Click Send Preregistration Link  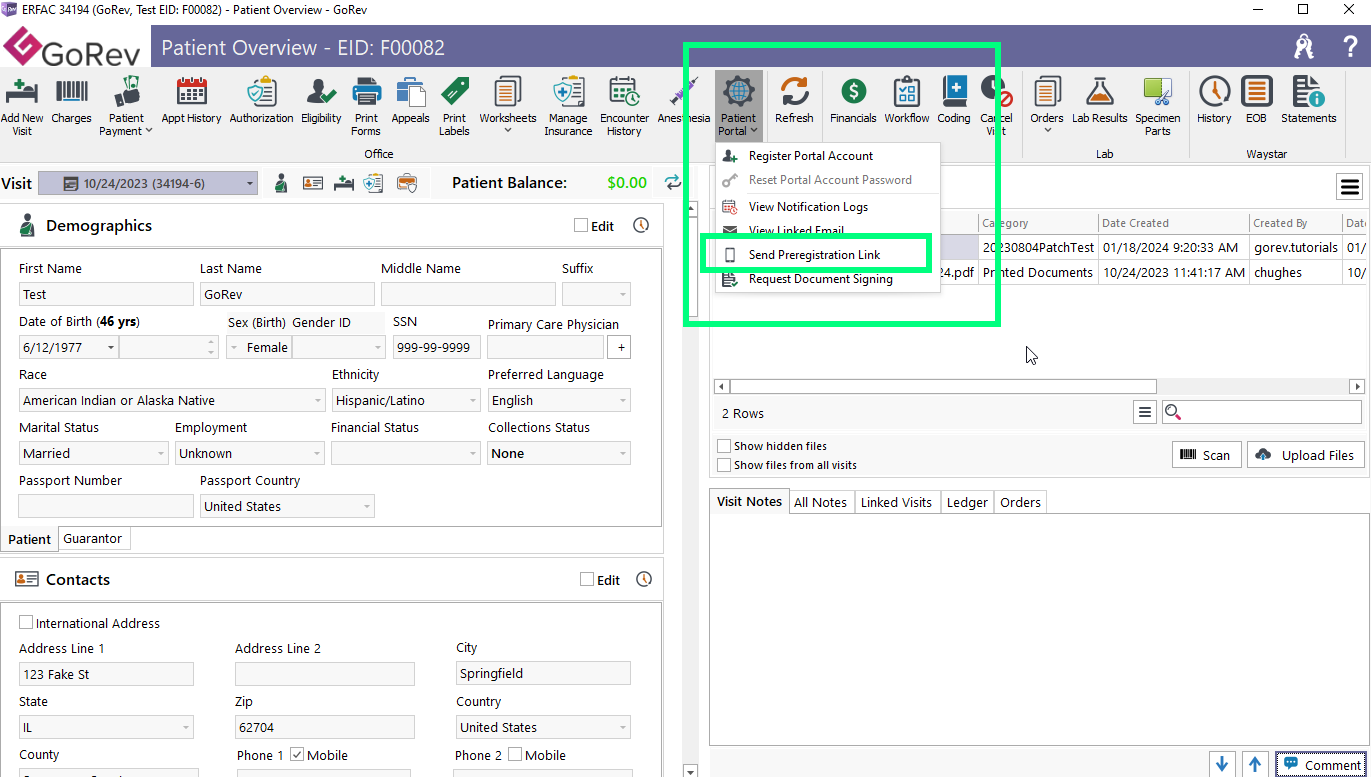click(x=827, y=255)
